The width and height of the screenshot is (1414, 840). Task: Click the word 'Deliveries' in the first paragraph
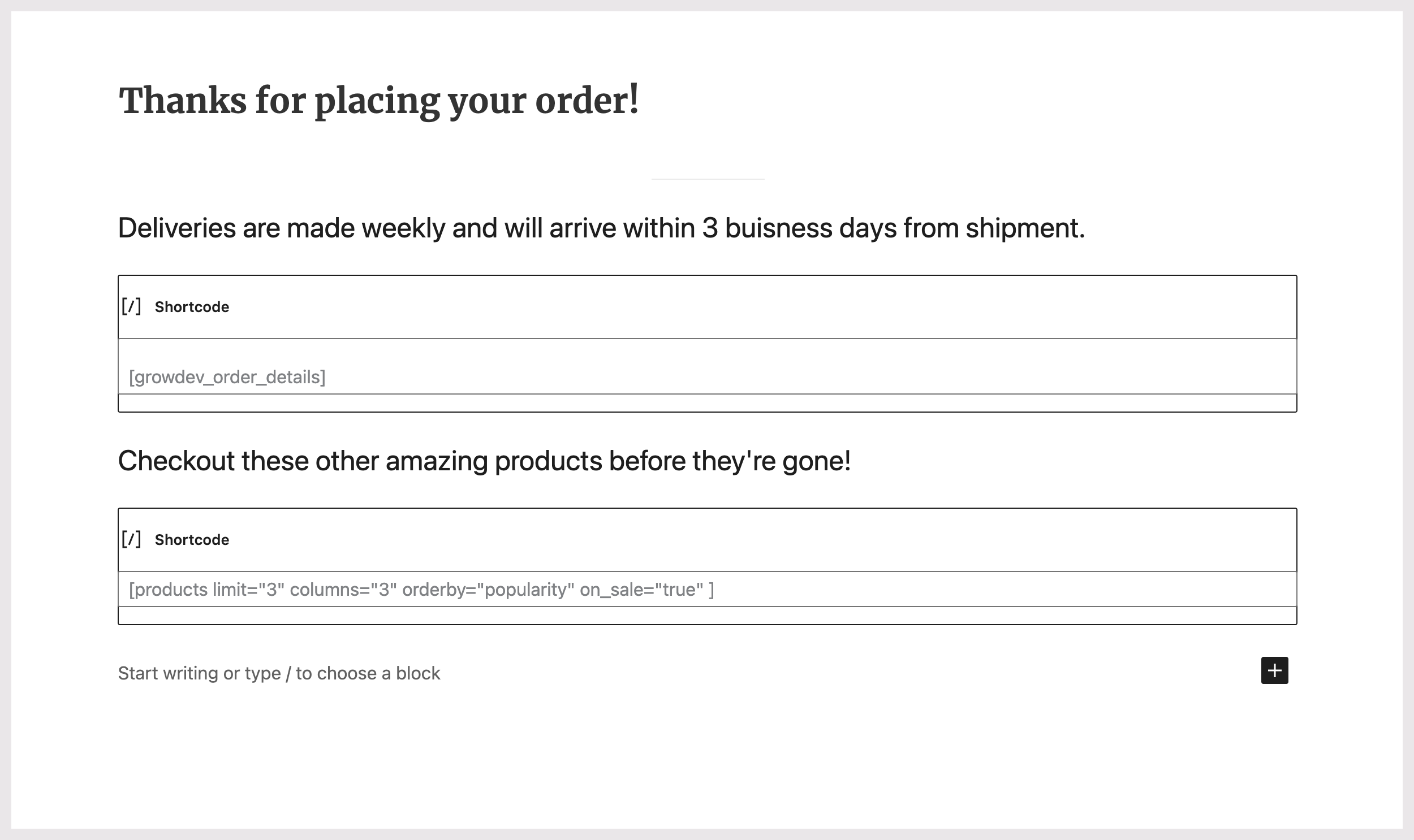(x=176, y=228)
